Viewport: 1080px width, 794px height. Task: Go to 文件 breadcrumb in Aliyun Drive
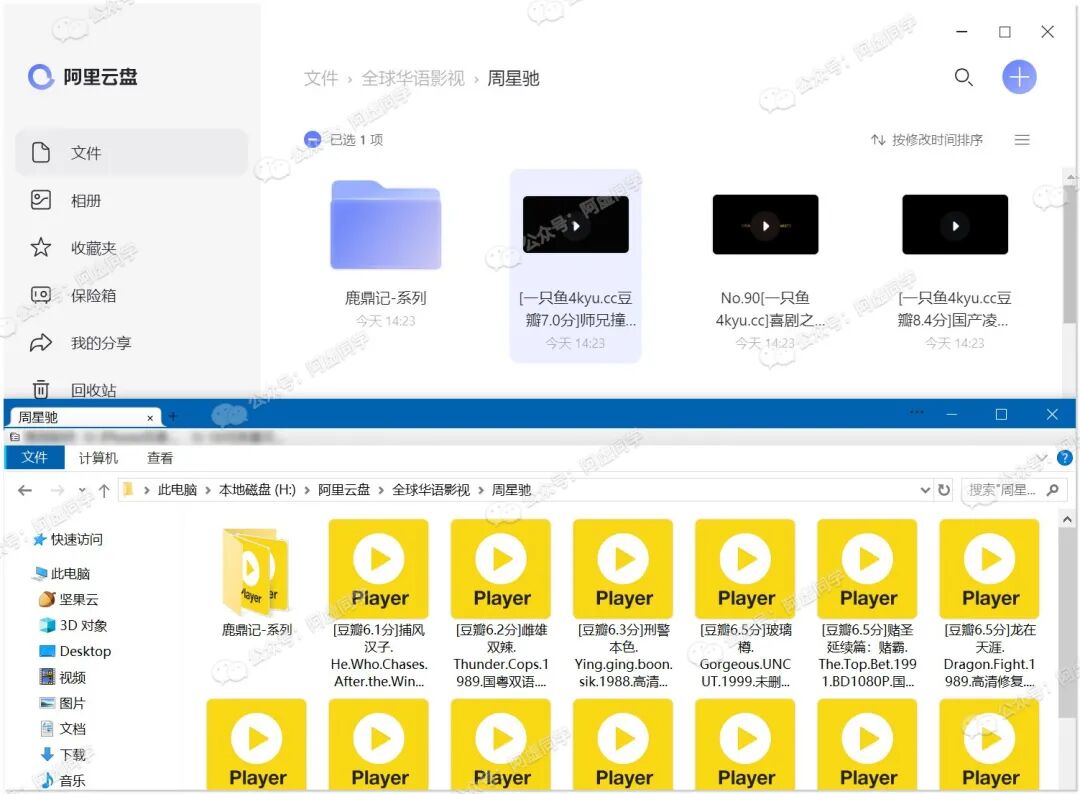(x=321, y=79)
